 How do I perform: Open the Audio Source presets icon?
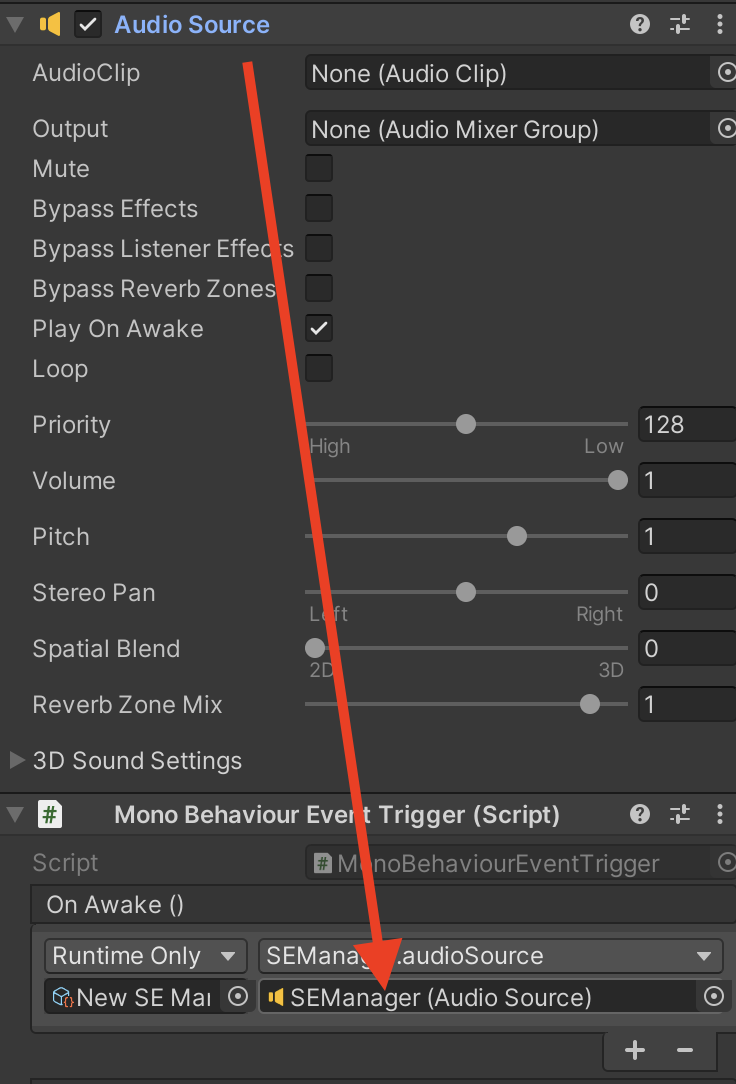(x=679, y=23)
